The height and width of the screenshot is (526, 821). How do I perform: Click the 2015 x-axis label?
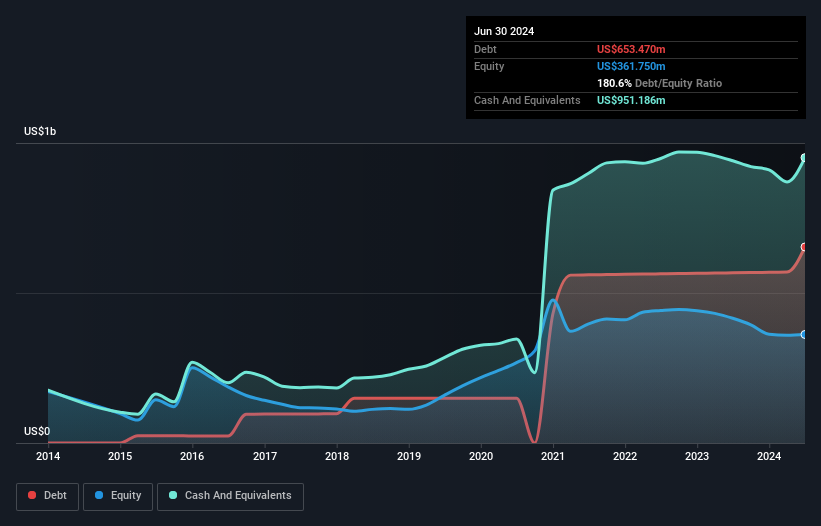point(120,456)
